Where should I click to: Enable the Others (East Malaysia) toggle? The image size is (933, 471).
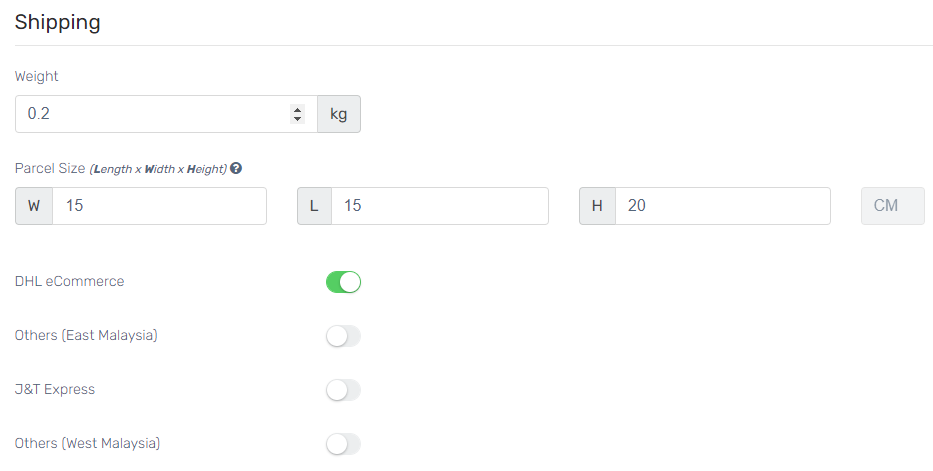pos(343,336)
